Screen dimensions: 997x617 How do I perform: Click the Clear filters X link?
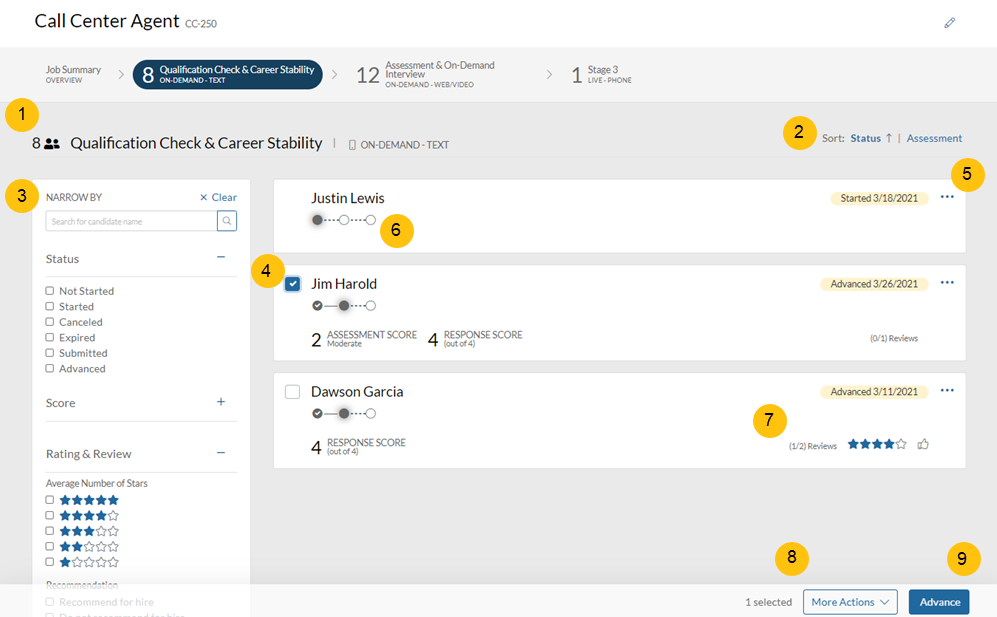tap(218, 198)
